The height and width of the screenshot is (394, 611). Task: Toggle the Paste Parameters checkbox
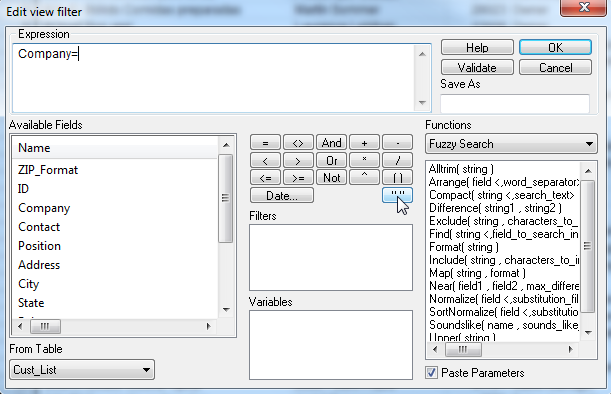[x=431, y=373]
